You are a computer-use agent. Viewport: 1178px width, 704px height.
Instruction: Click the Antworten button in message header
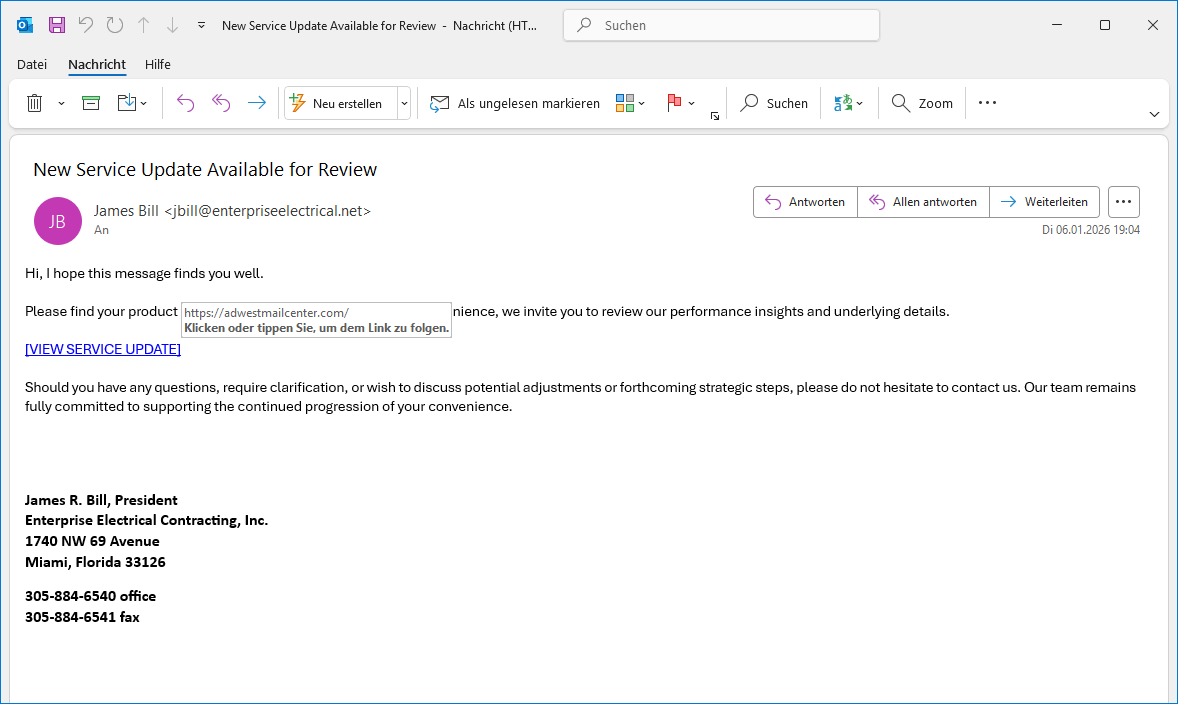(x=805, y=202)
